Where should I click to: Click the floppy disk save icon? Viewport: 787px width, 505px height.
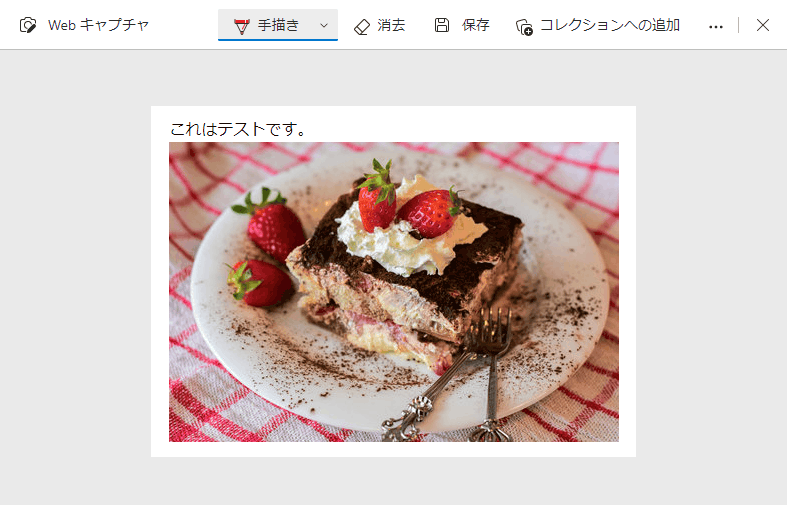442,25
